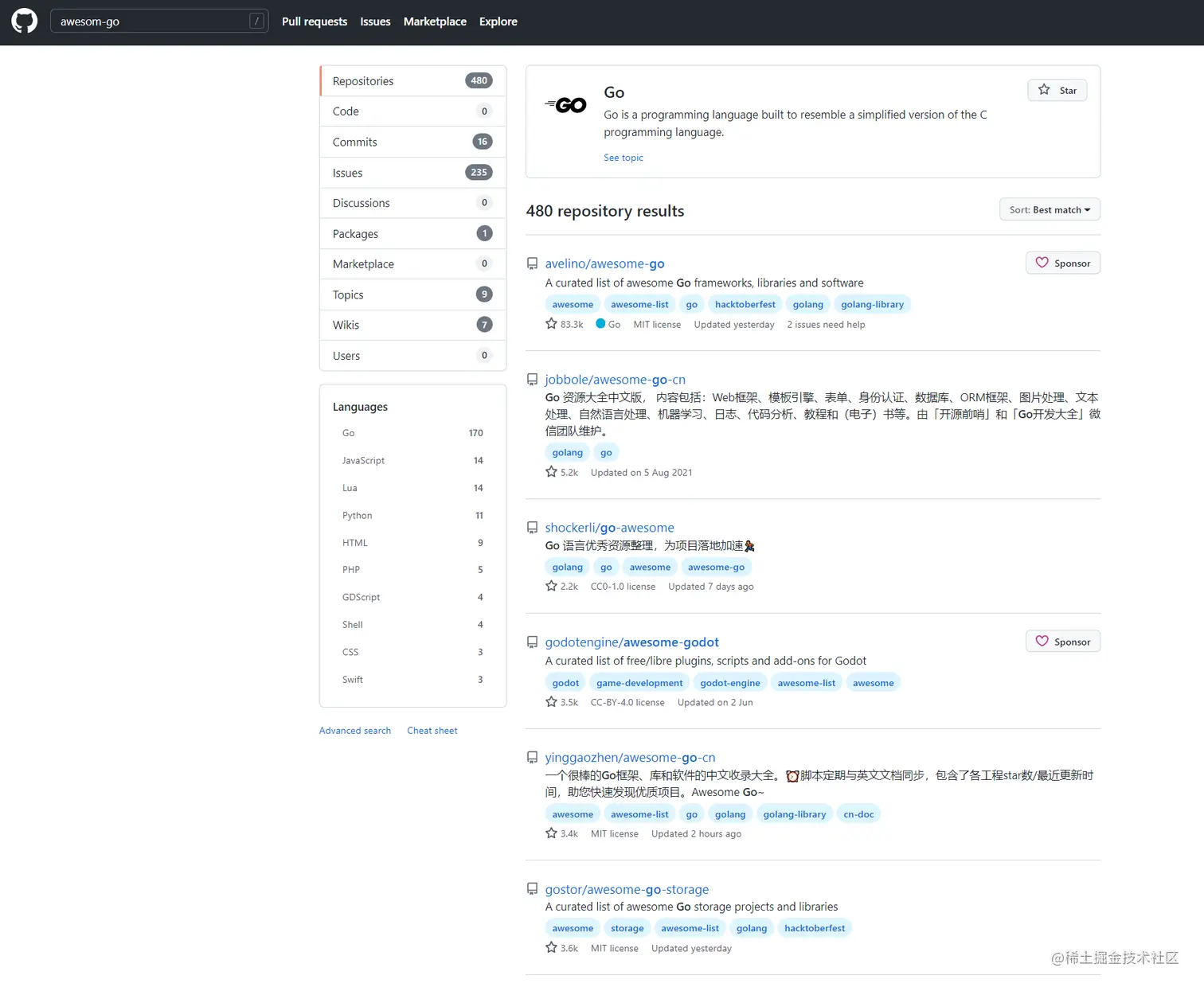Filter results by HTML language
This screenshot has width=1204, height=991.
click(412, 543)
